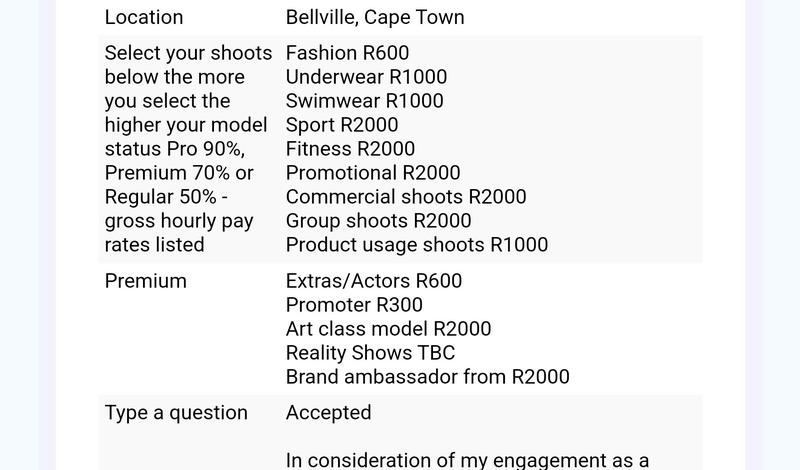The width and height of the screenshot is (800, 470).
Task: Select the Promotional R2000 line
Action: pyautogui.click(x=373, y=173)
